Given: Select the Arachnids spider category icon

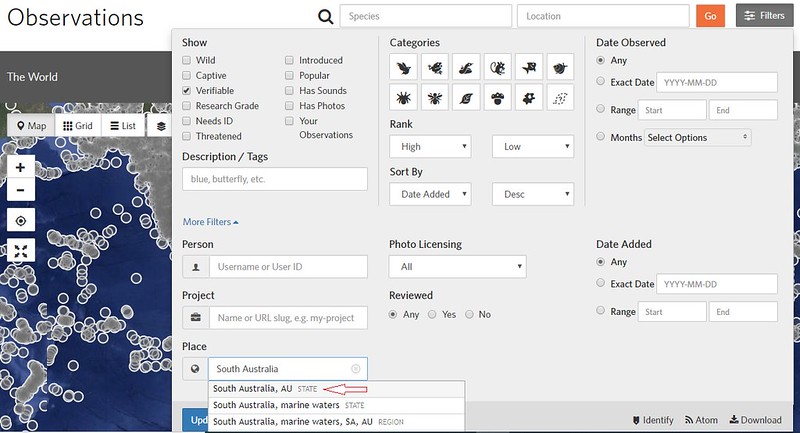Looking at the screenshot, I should pyautogui.click(x=403, y=98).
